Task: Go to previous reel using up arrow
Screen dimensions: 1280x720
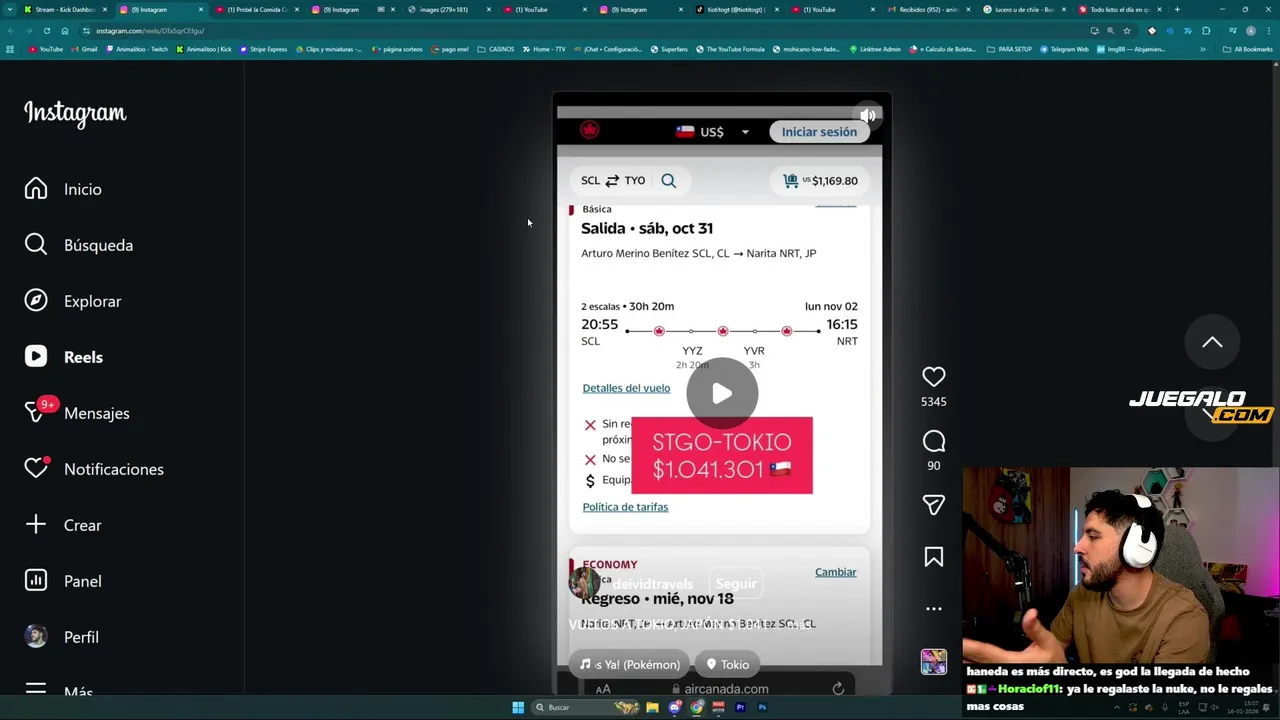Action: coord(1212,342)
